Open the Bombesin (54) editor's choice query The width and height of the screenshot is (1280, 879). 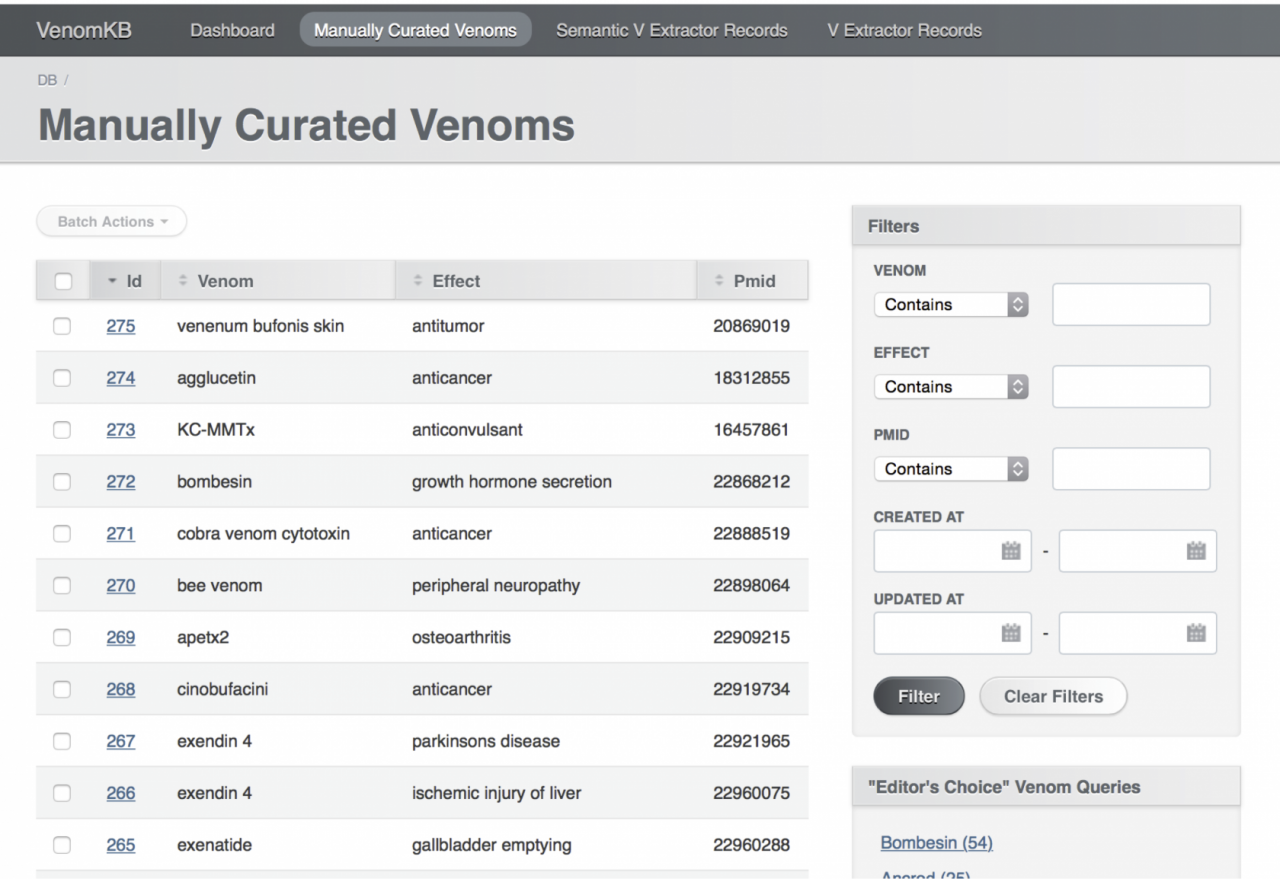pos(936,843)
